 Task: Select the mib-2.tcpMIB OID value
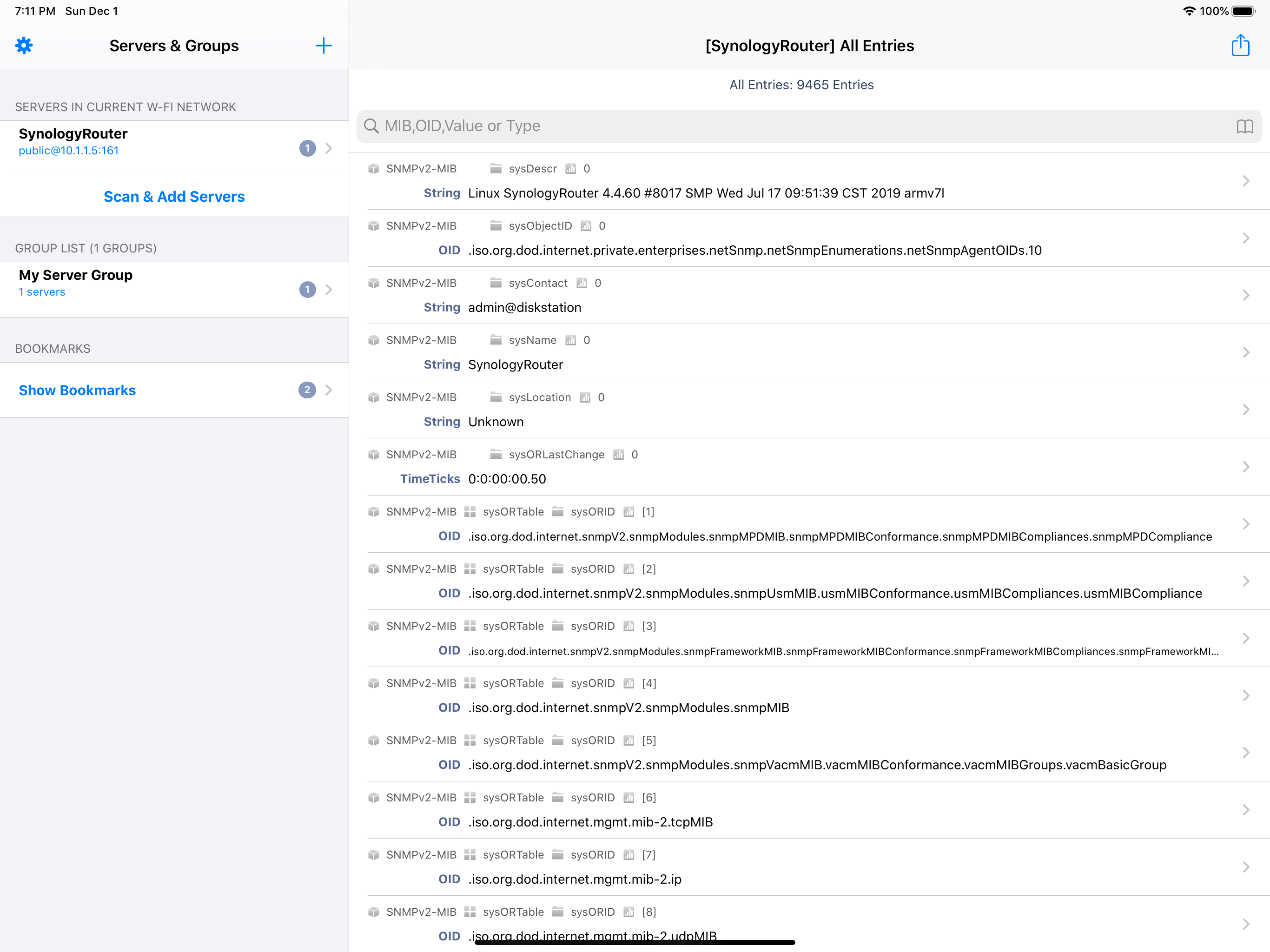pos(591,822)
